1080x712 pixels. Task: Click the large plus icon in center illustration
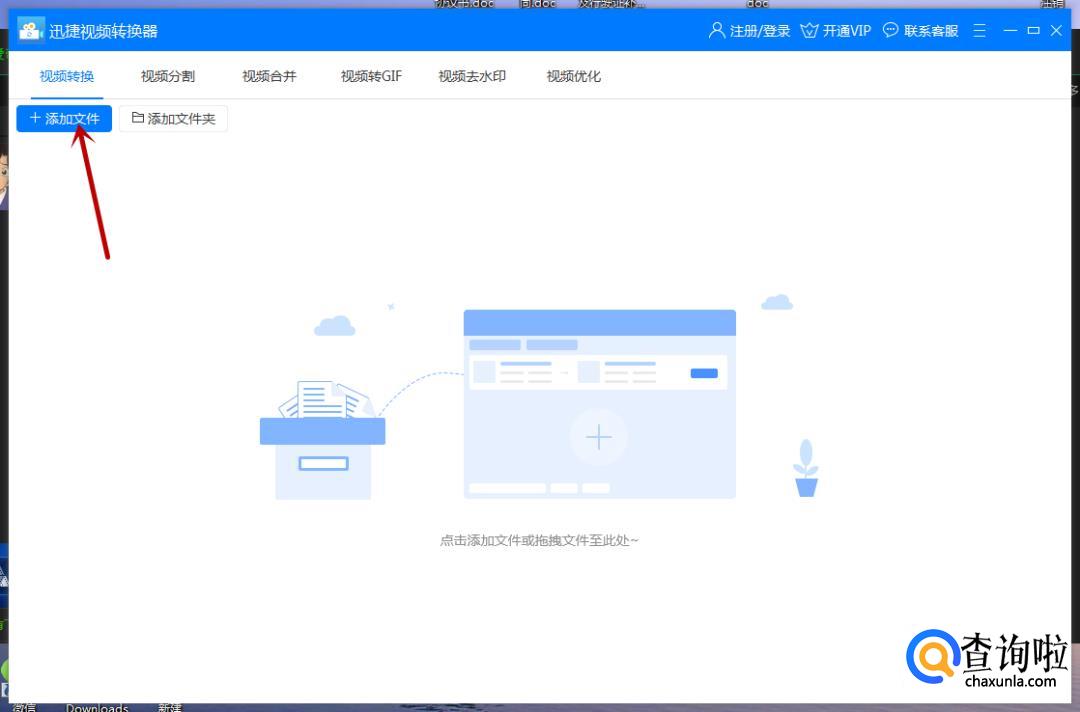(x=598, y=437)
